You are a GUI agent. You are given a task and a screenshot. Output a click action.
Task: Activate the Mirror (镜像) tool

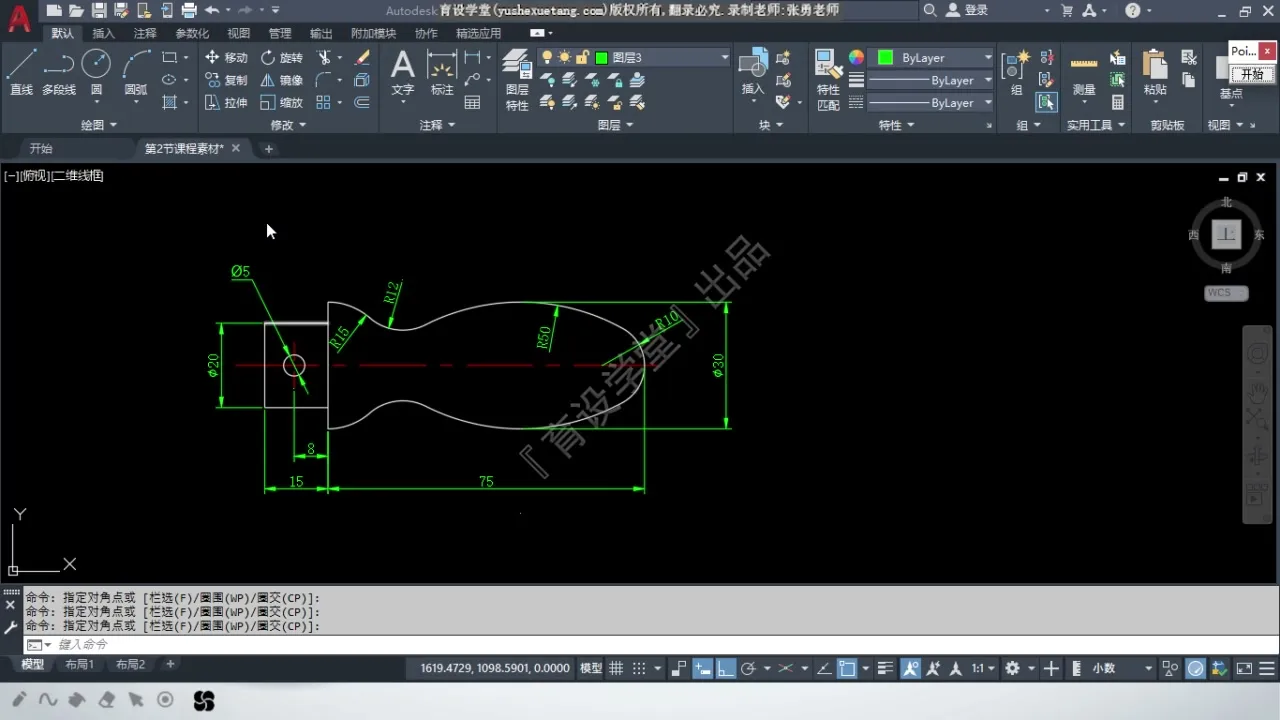tap(281, 80)
